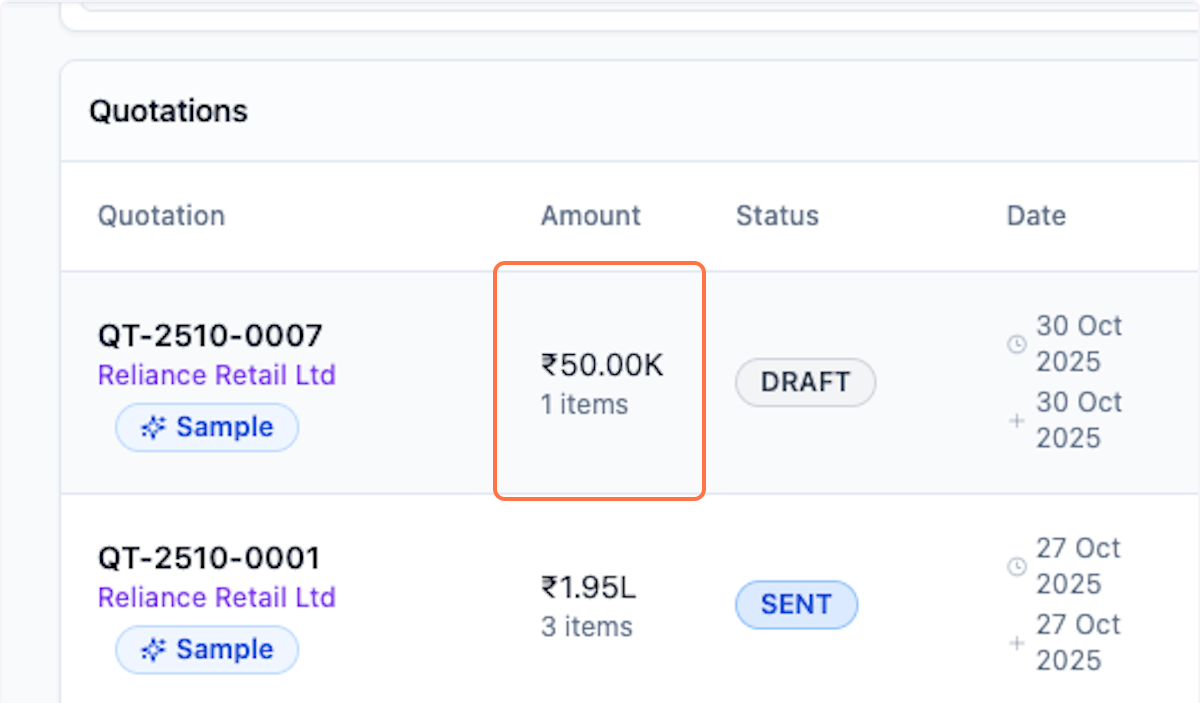The height and width of the screenshot is (703, 1200).
Task: Click the DRAFT status badge
Action: click(x=805, y=382)
